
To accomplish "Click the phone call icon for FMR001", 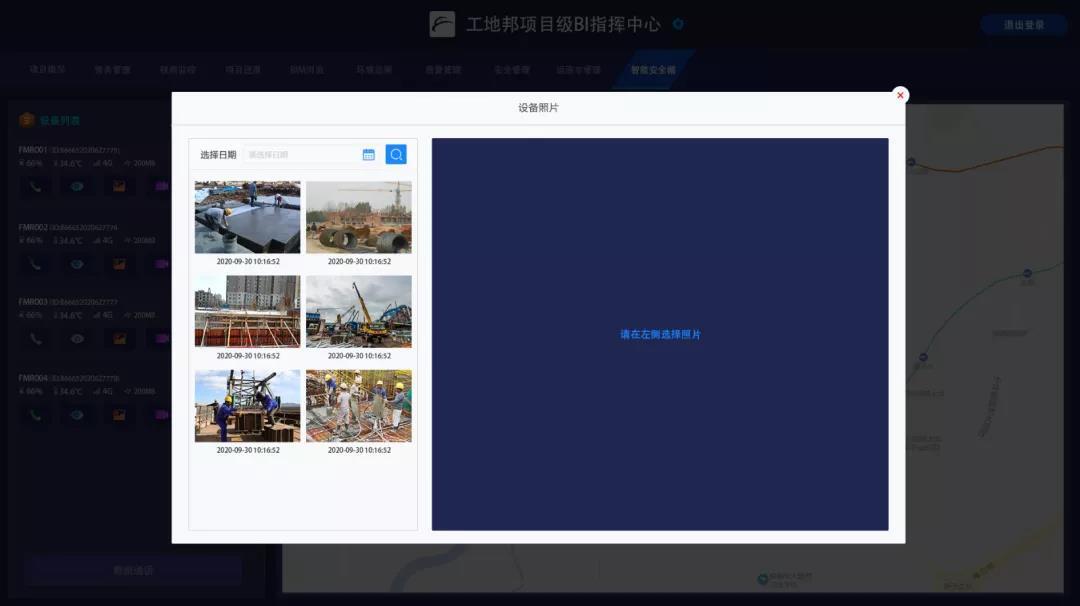I will [35, 186].
